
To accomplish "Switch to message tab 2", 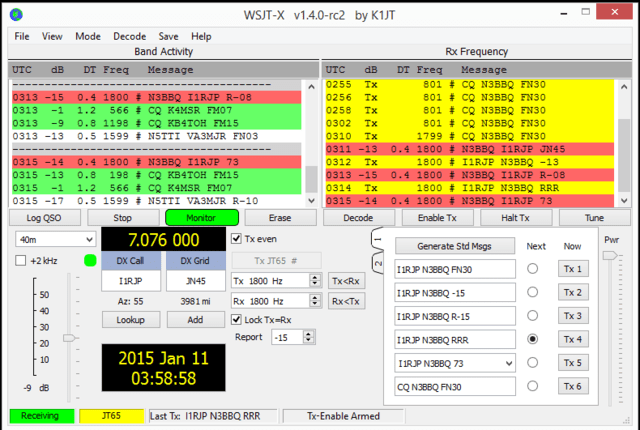I will 378,263.
